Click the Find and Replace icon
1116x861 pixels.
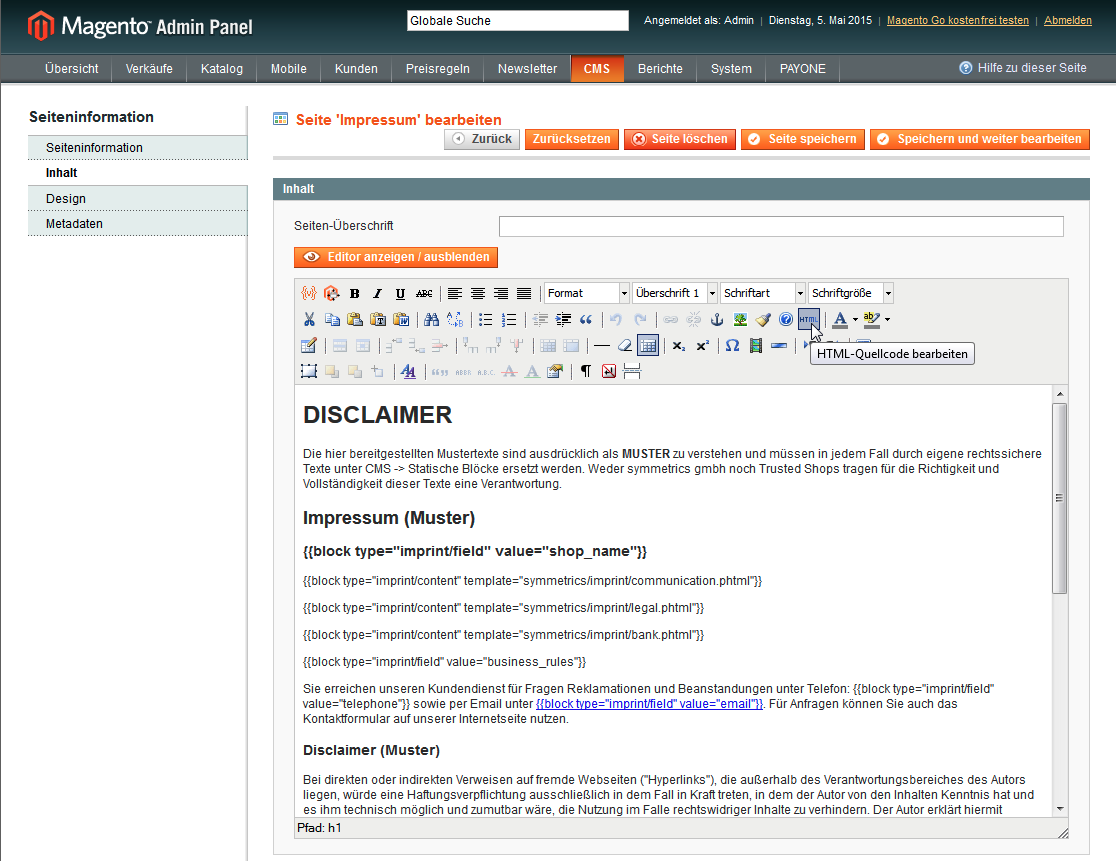(x=455, y=319)
